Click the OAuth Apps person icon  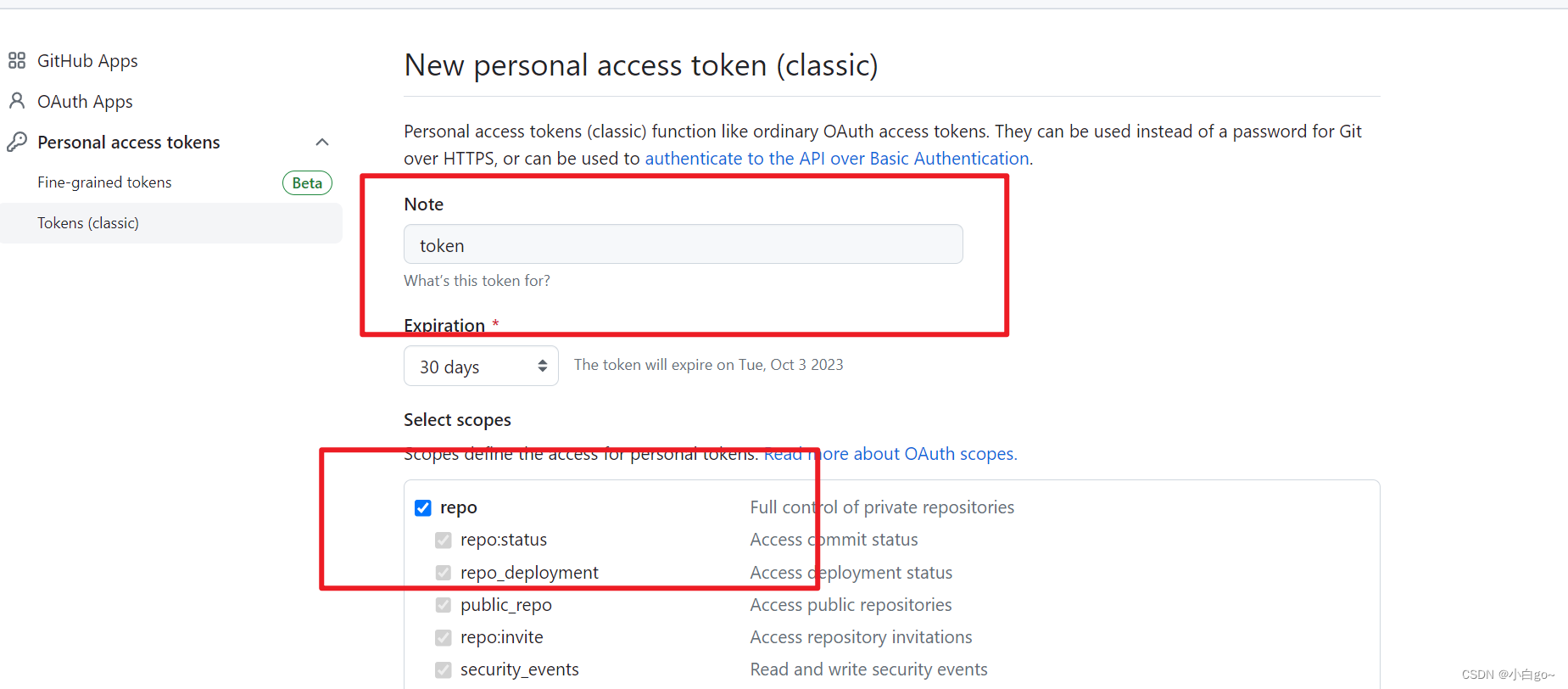tap(17, 101)
